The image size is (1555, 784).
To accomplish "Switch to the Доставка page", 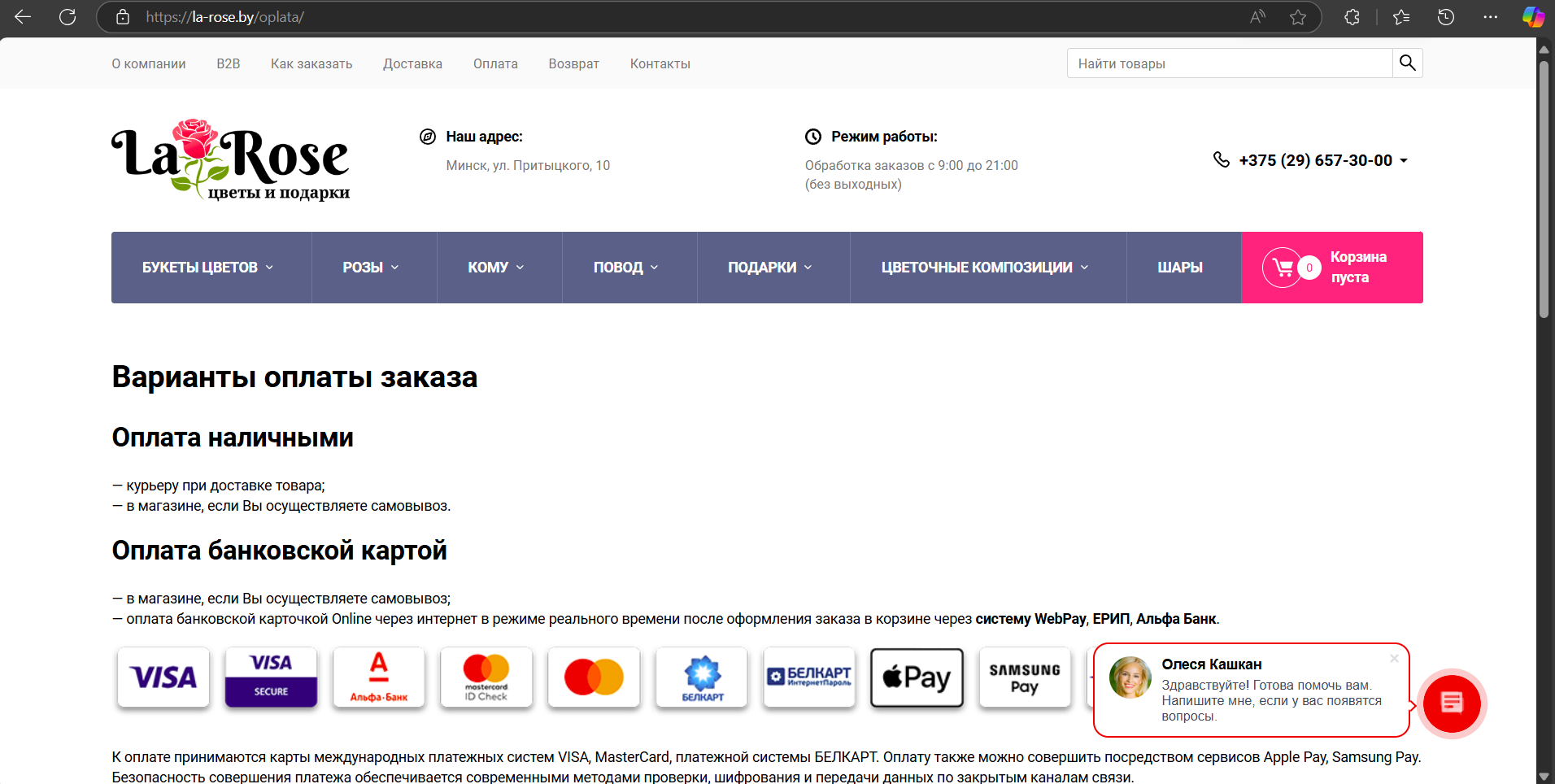I will pos(412,63).
